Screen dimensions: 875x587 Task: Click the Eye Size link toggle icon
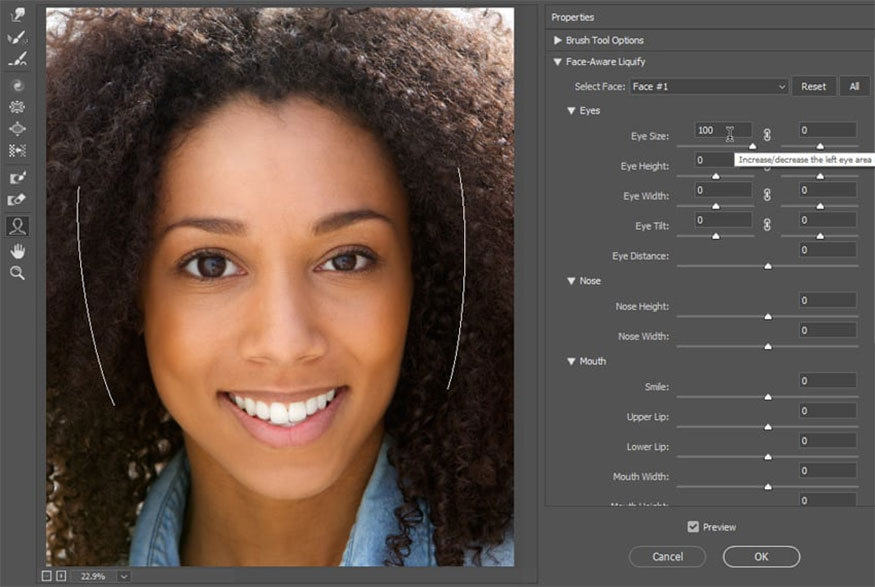click(x=767, y=131)
